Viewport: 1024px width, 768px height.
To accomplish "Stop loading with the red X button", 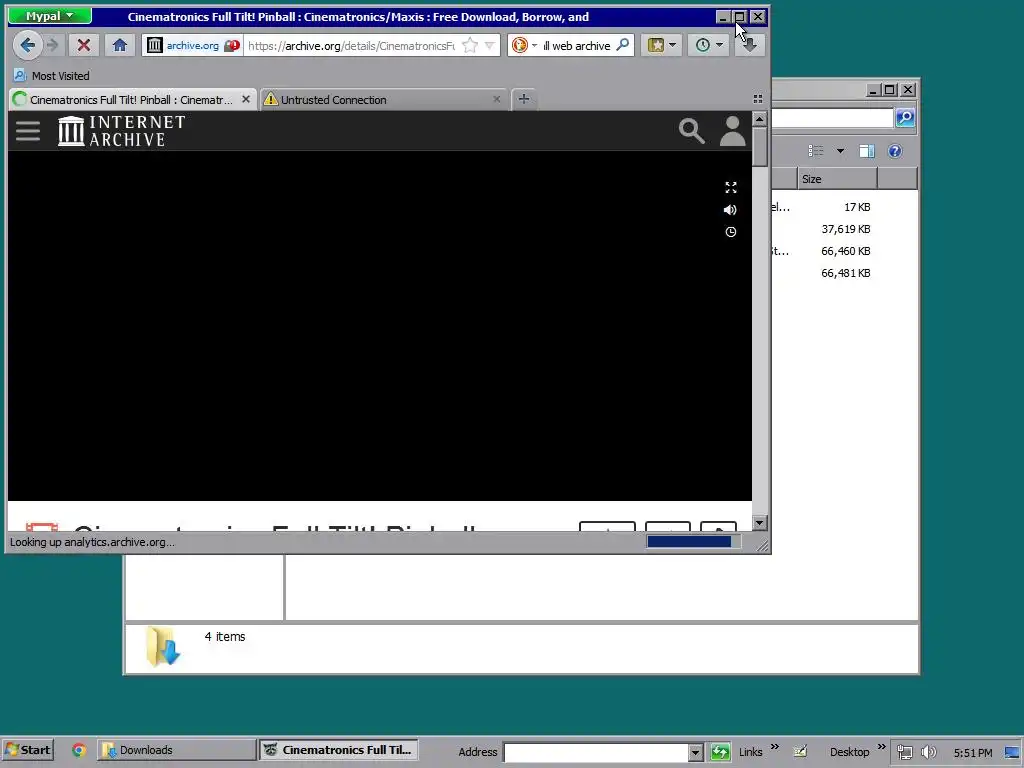I will (x=84, y=45).
